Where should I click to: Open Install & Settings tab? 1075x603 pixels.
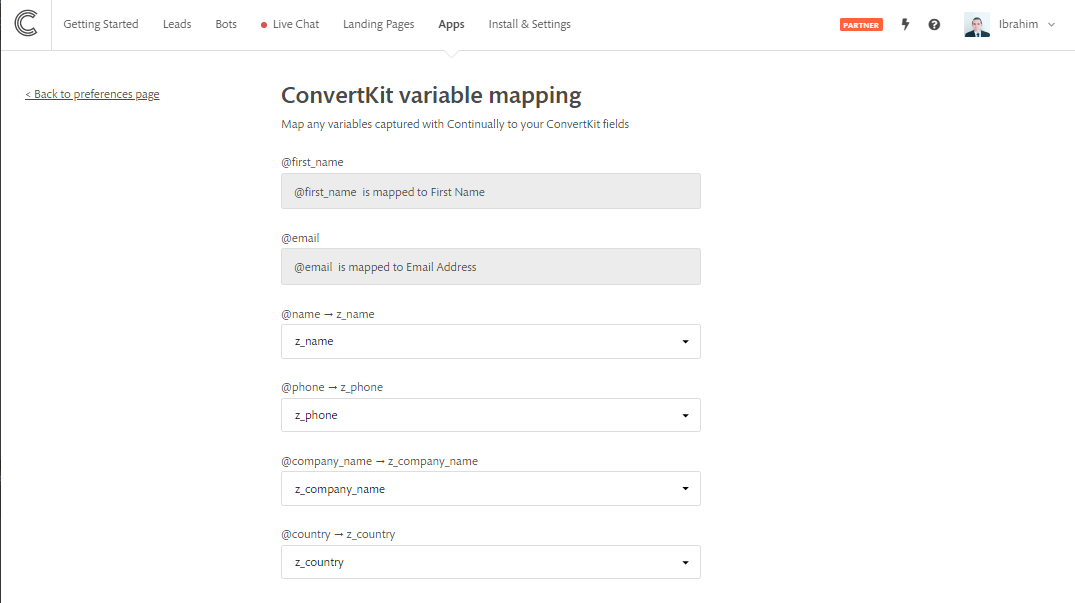point(529,24)
